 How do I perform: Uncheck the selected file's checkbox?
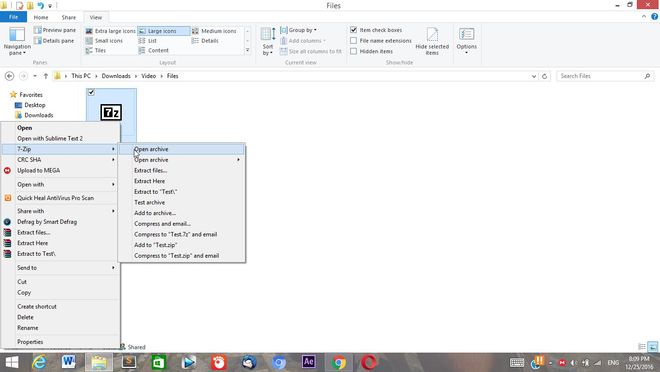(x=91, y=93)
